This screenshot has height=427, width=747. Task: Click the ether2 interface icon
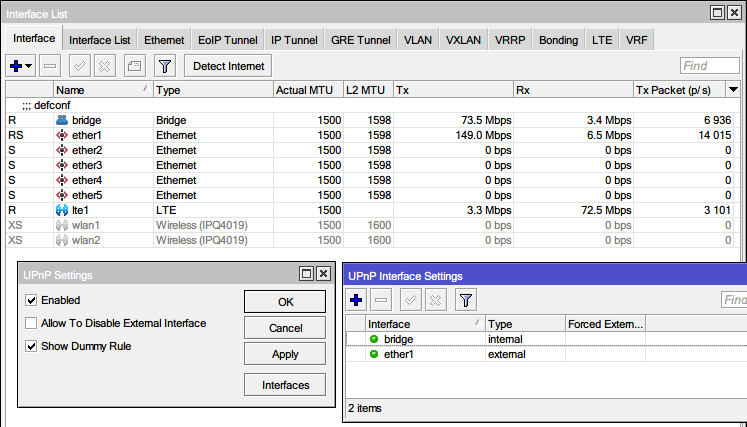point(62,150)
